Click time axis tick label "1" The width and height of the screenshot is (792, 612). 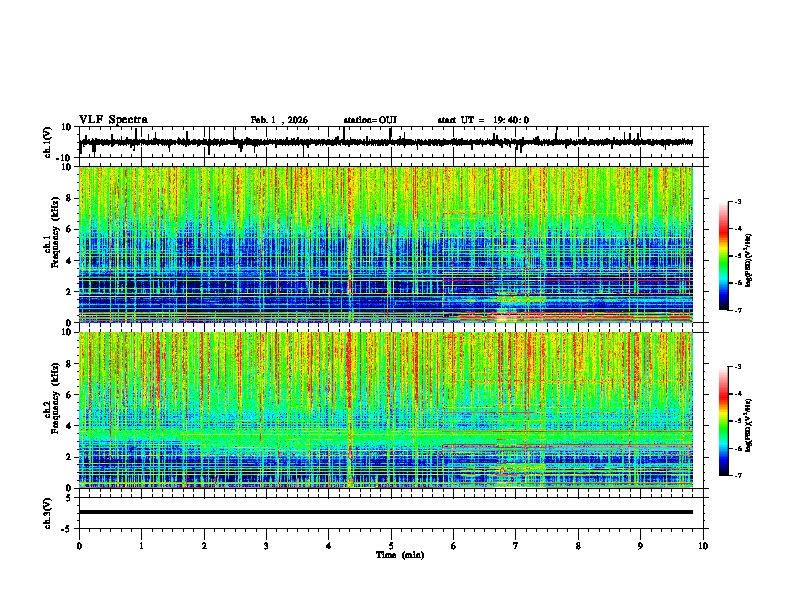pyautogui.click(x=141, y=546)
